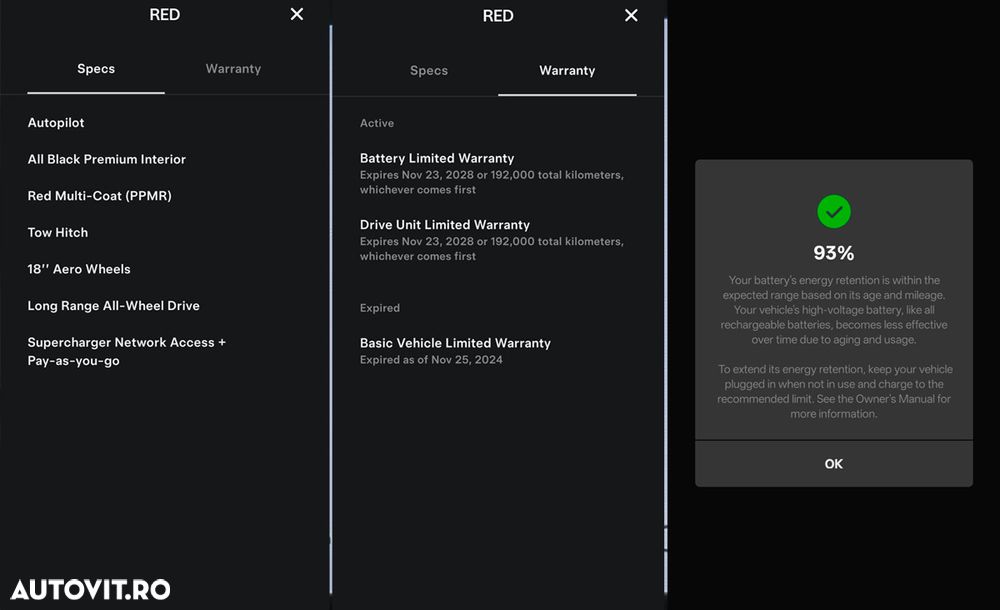1000x610 pixels.
Task: Click the RED title of the warranty panel
Action: 498,16
